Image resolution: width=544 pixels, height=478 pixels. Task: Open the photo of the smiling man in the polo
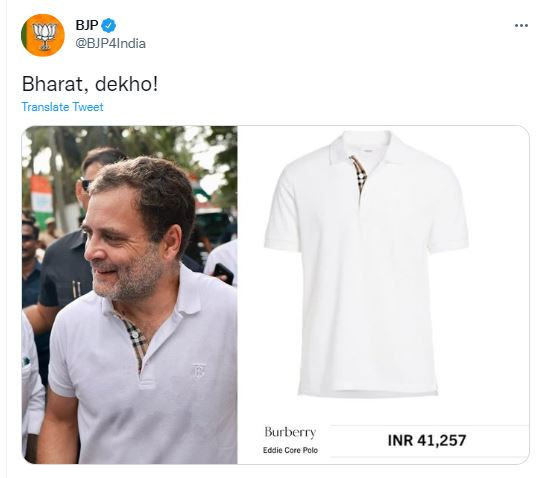coord(129,295)
